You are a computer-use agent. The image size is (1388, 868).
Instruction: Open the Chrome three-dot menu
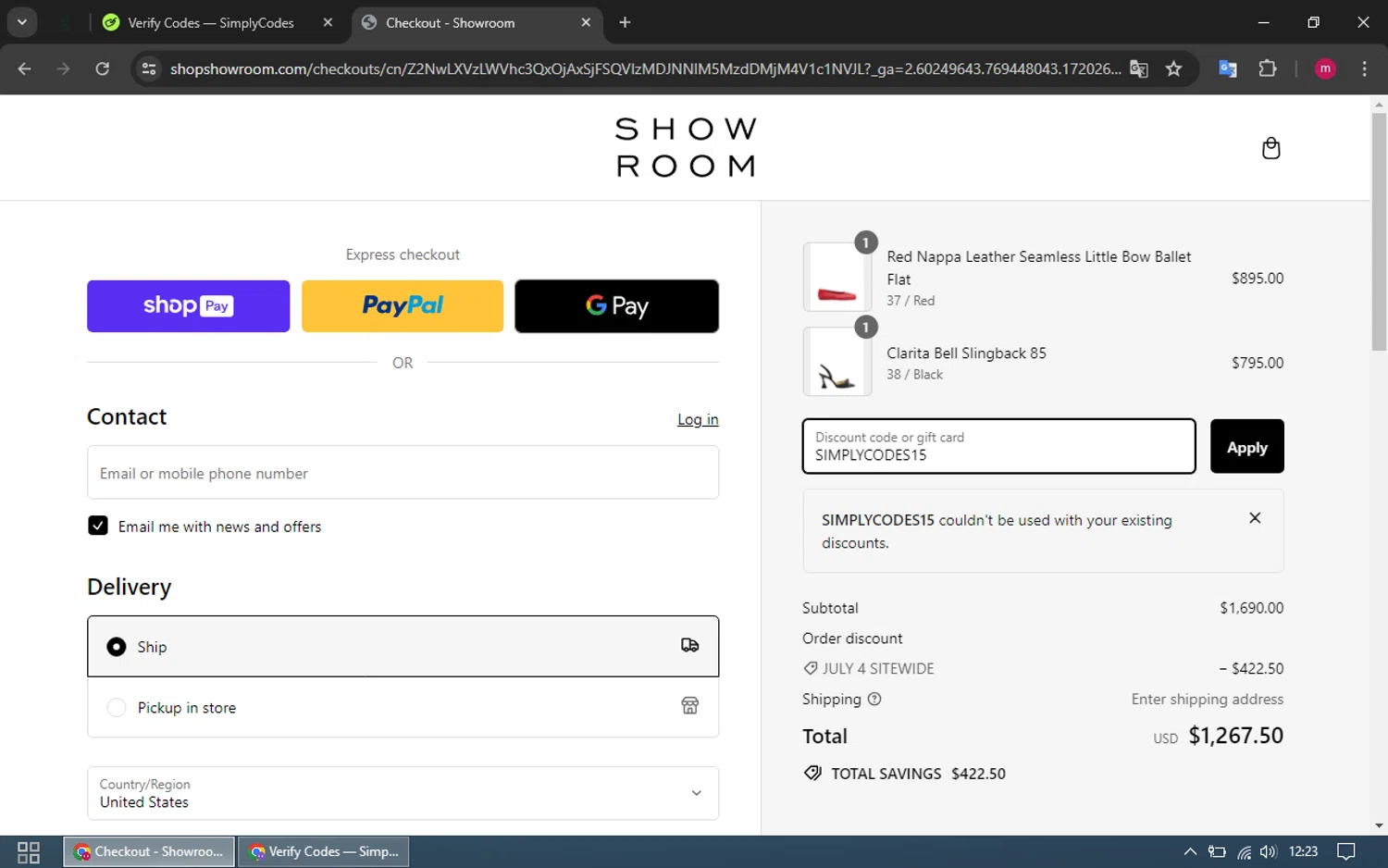click(x=1364, y=68)
